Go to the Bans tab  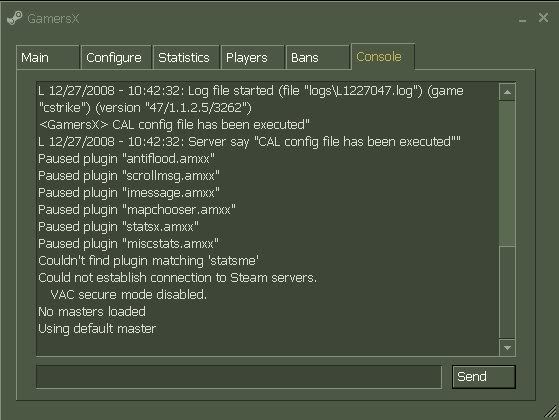click(317, 57)
